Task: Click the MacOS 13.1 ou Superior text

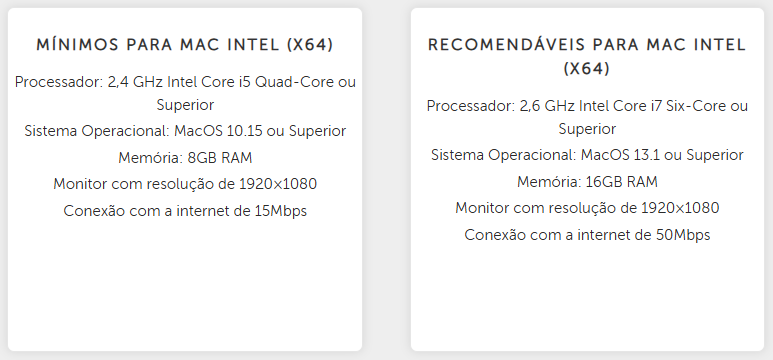Action: (662, 155)
